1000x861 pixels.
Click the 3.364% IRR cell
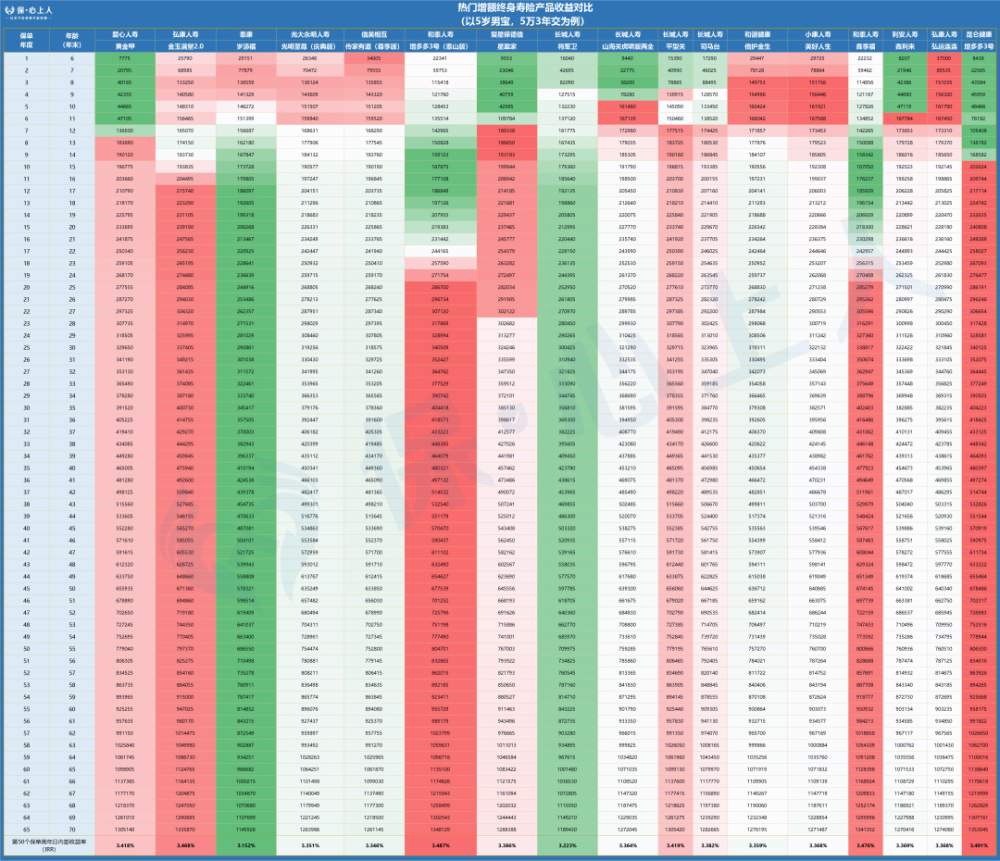628,845
